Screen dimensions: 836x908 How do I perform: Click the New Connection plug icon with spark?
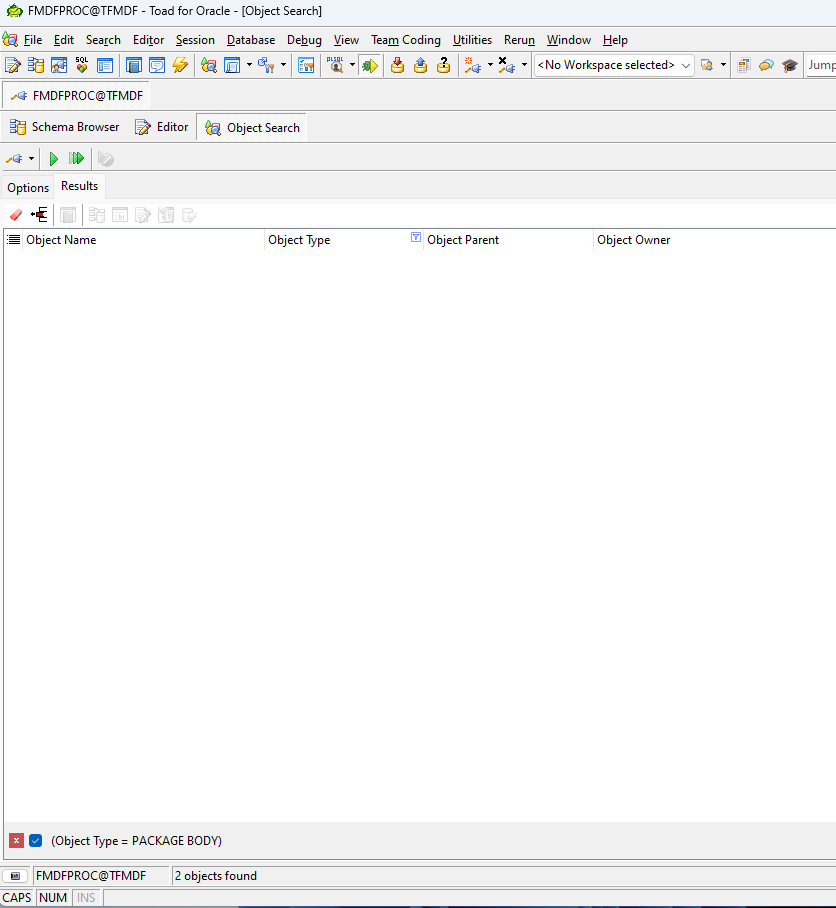(x=472, y=65)
